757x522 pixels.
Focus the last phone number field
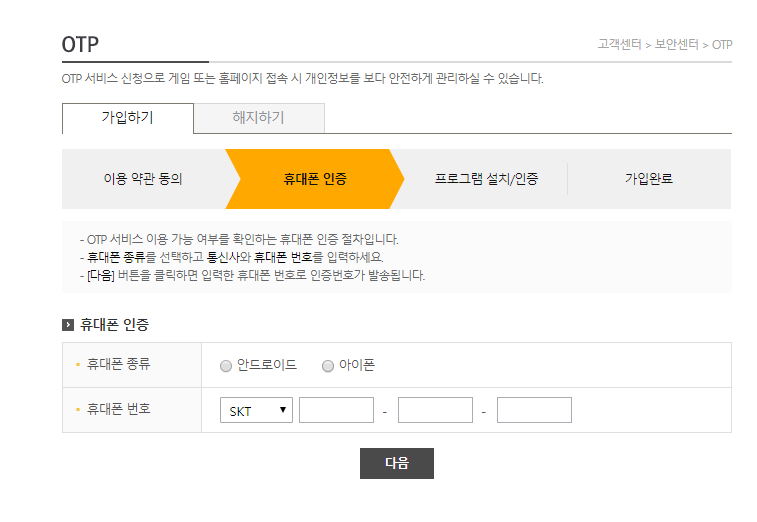click(534, 410)
